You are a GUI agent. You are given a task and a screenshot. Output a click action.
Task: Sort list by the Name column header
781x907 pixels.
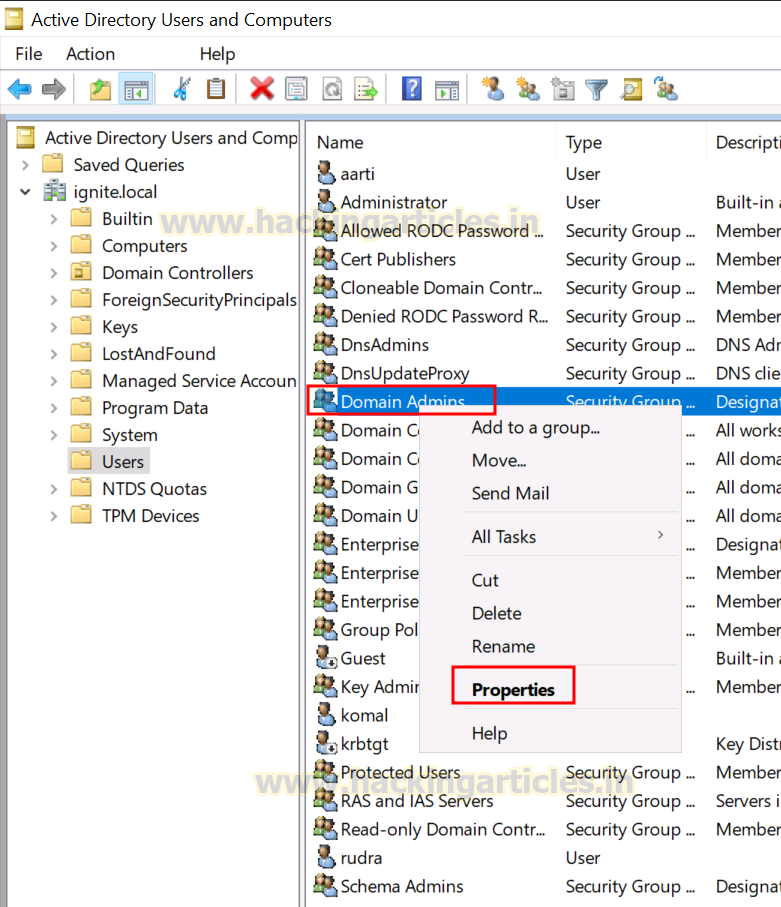pyautogui.click(x=340, y=142)
